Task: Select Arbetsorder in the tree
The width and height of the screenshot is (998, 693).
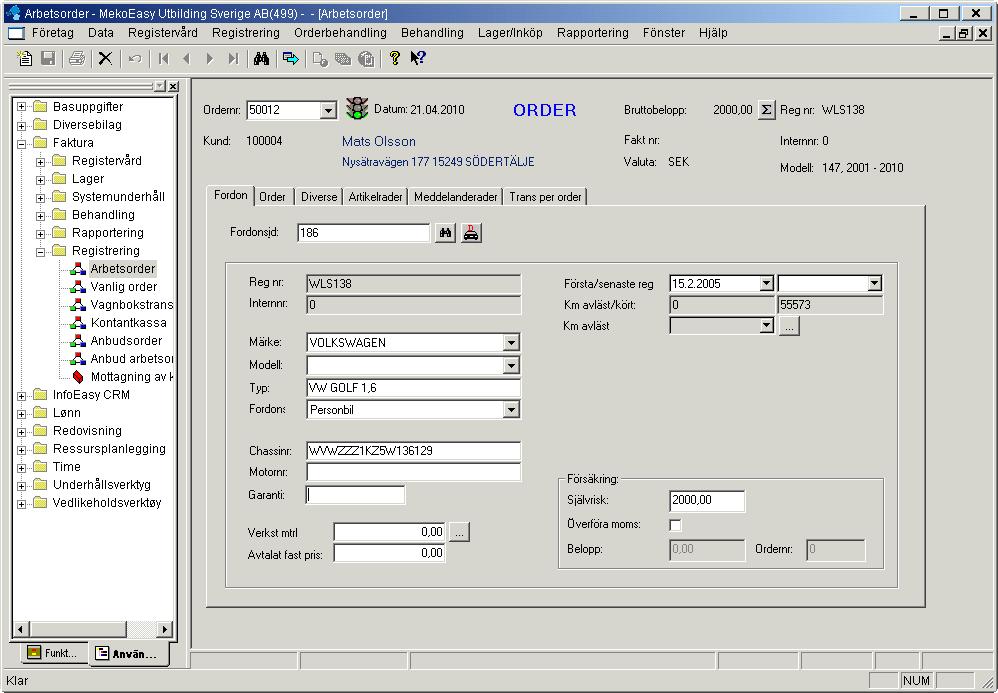Action: (123, 269)
